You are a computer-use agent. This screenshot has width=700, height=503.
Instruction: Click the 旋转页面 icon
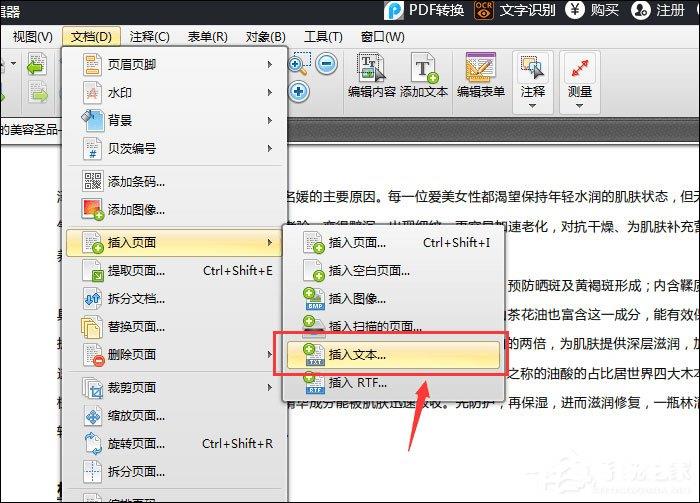(93, 444)
